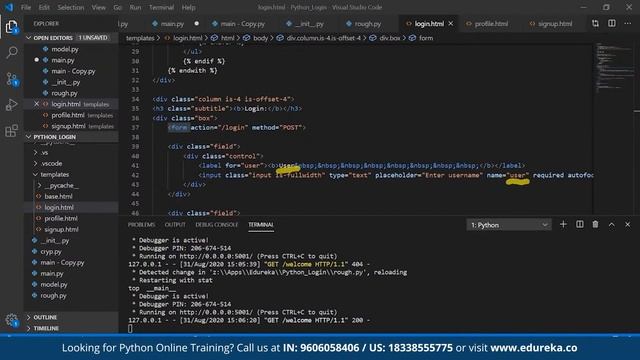The image size is (640, 360).
Task: Open the File menu
Action: coord(26,7)
